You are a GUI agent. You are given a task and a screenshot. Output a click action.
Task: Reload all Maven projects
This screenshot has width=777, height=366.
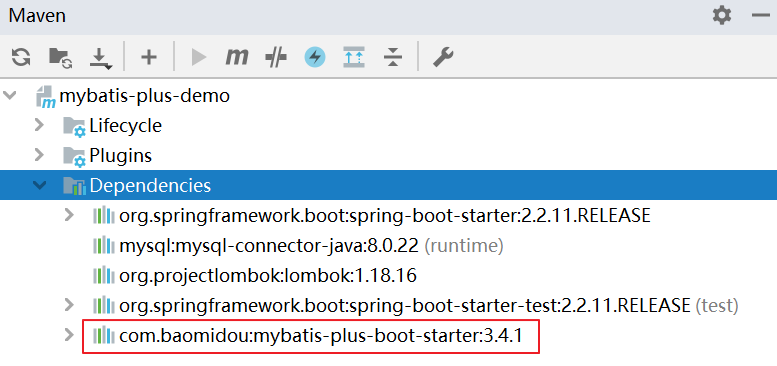pos(21,57)
